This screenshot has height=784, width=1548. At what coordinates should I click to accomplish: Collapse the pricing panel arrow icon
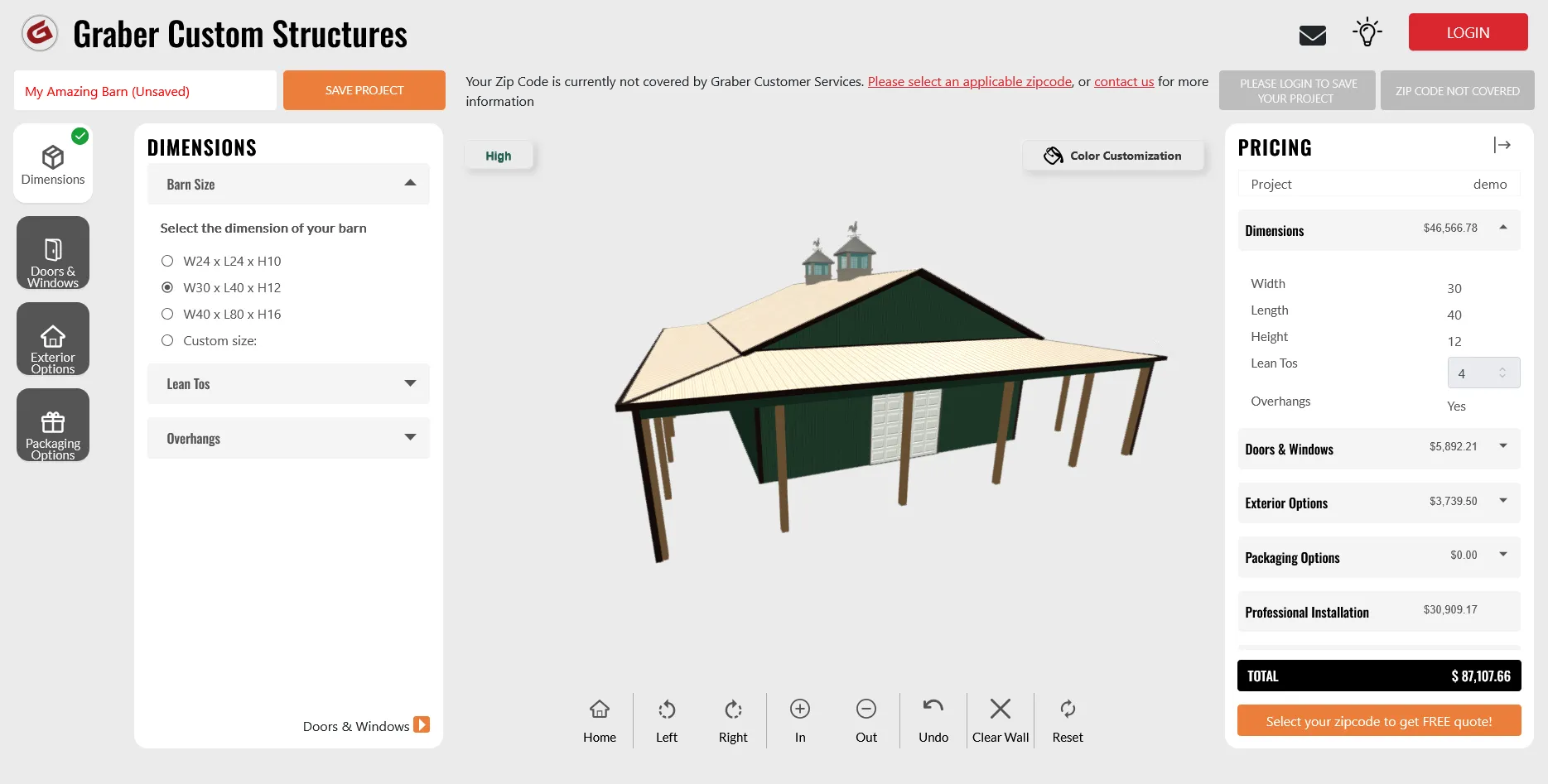(x=1502, y=145)
